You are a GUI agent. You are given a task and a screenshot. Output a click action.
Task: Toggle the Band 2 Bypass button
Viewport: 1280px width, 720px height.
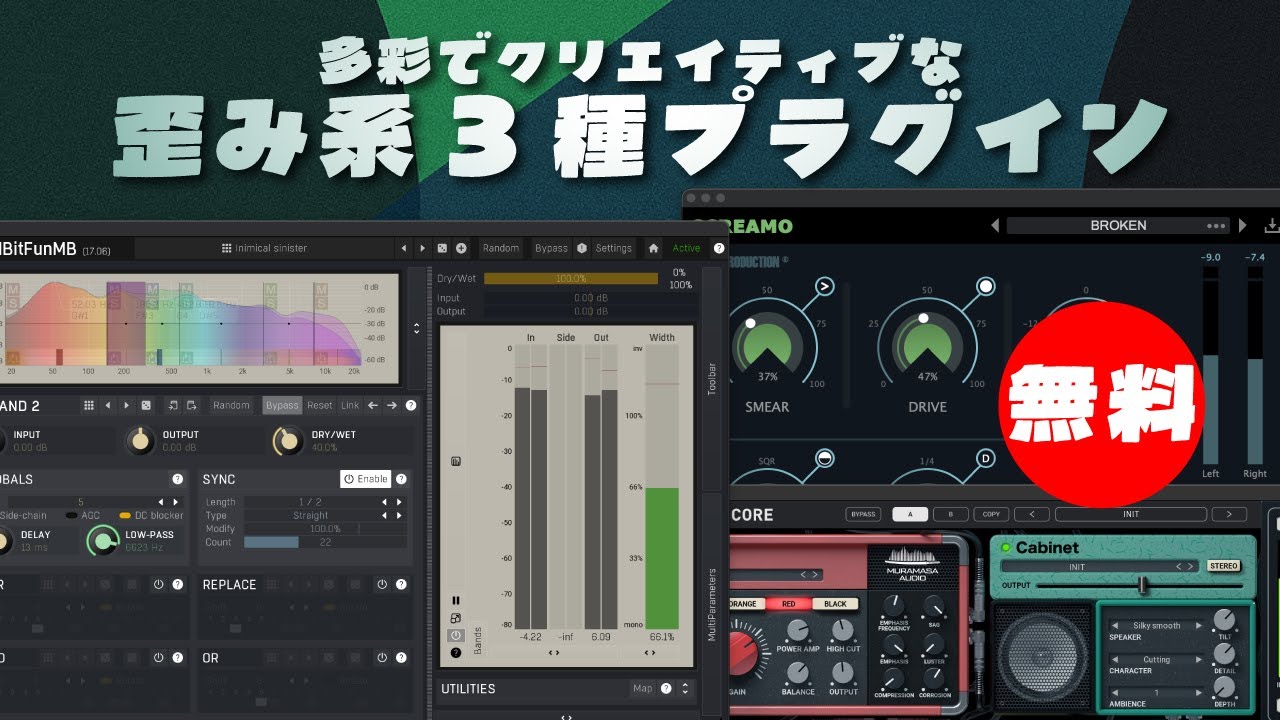pyautogui.click(x=282, y=405)
